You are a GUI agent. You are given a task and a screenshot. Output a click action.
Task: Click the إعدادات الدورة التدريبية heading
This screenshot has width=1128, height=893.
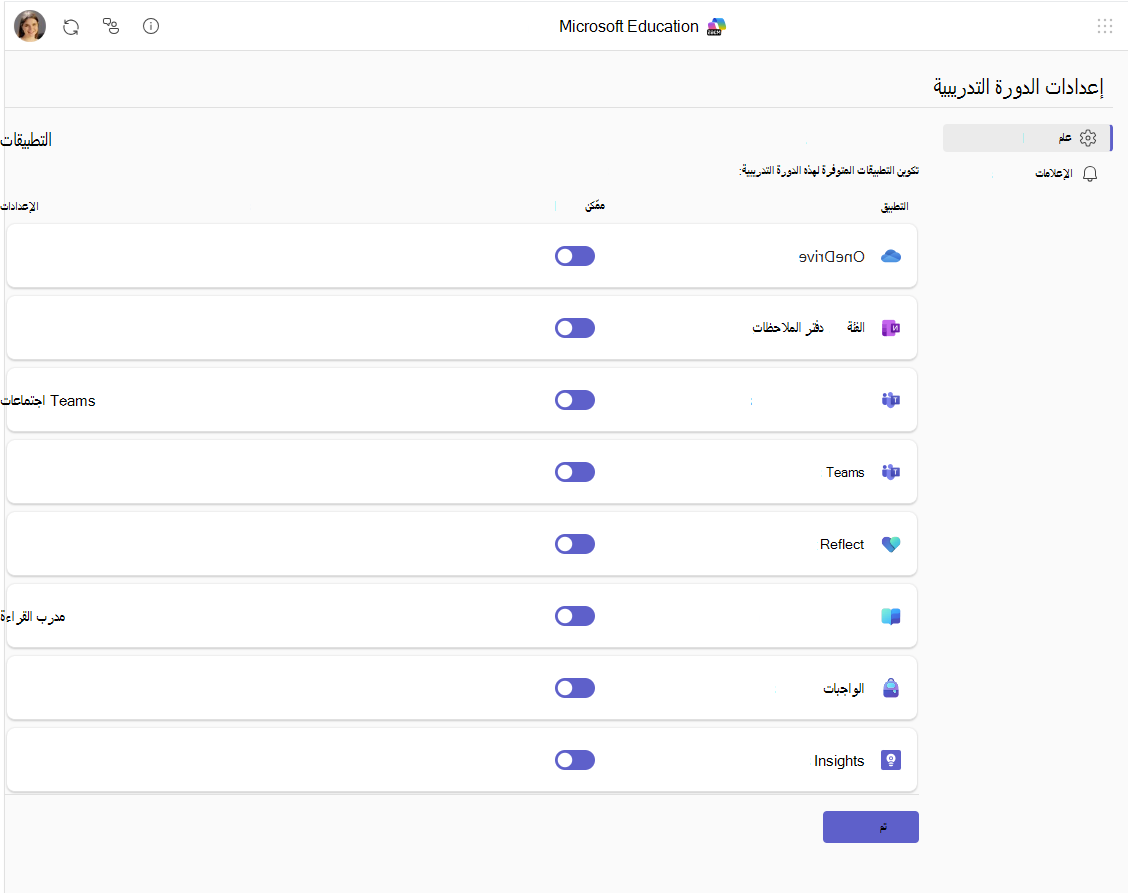tap(1018, 87)
